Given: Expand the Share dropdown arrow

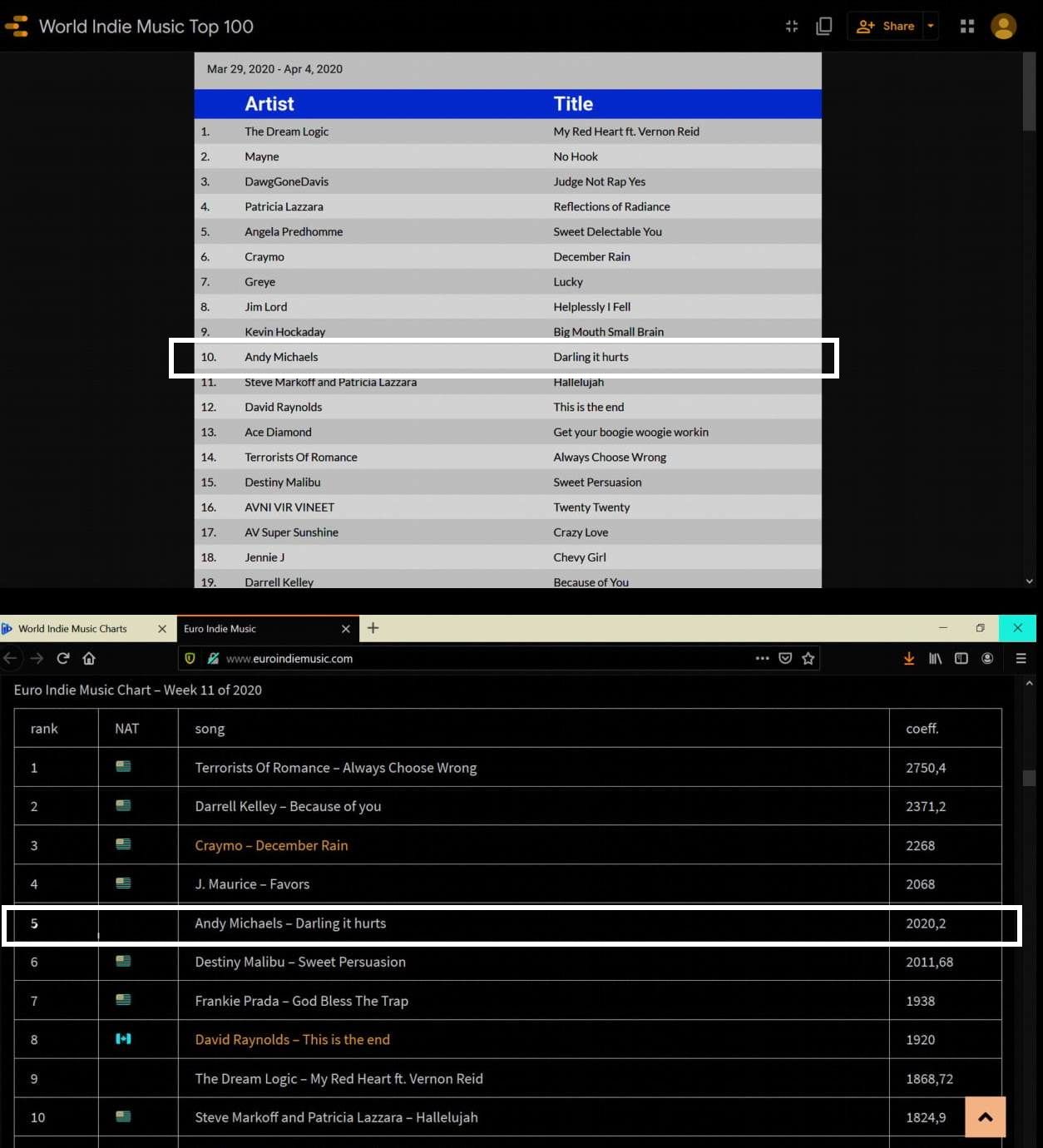Looking at the screenshot, I should pos(931,27).
